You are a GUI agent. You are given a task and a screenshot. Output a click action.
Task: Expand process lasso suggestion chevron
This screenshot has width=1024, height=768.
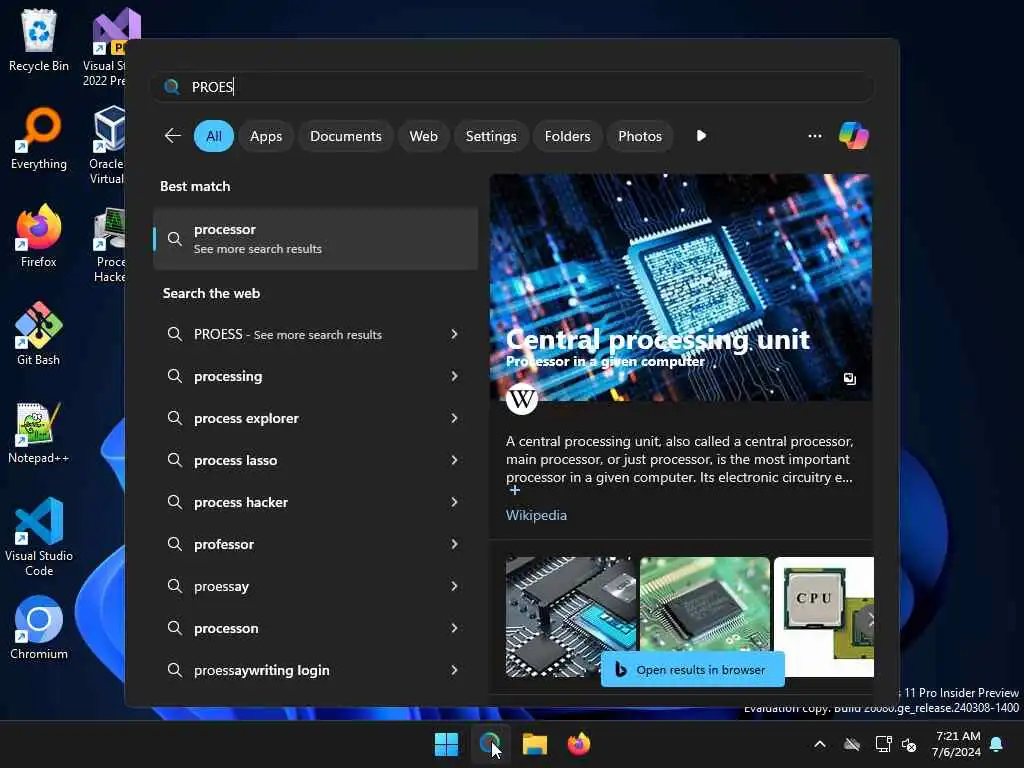(x=455, y=460)
